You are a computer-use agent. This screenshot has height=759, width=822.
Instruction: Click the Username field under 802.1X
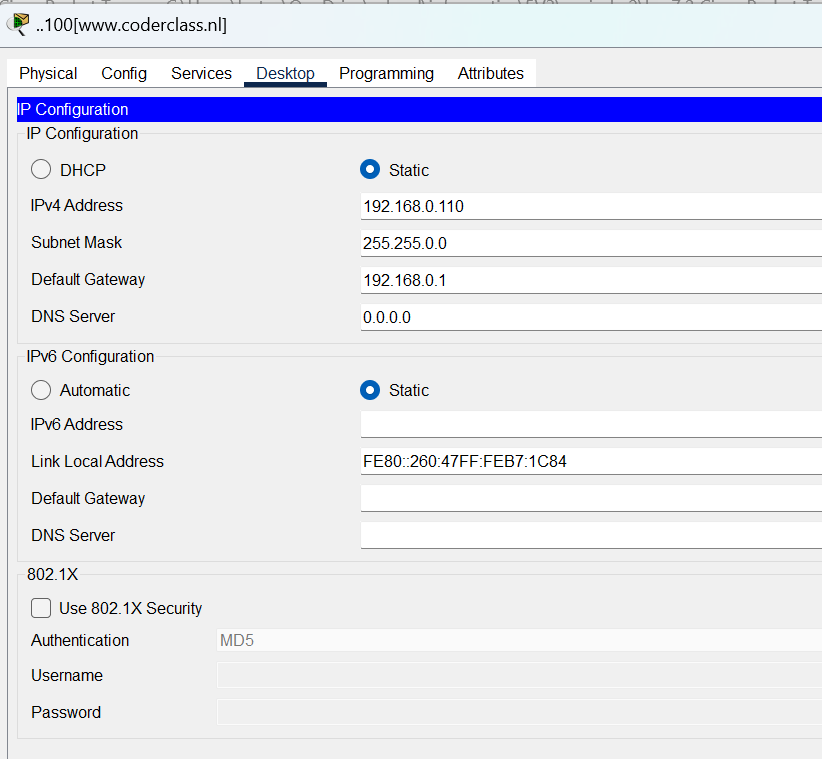pos(518,675)
